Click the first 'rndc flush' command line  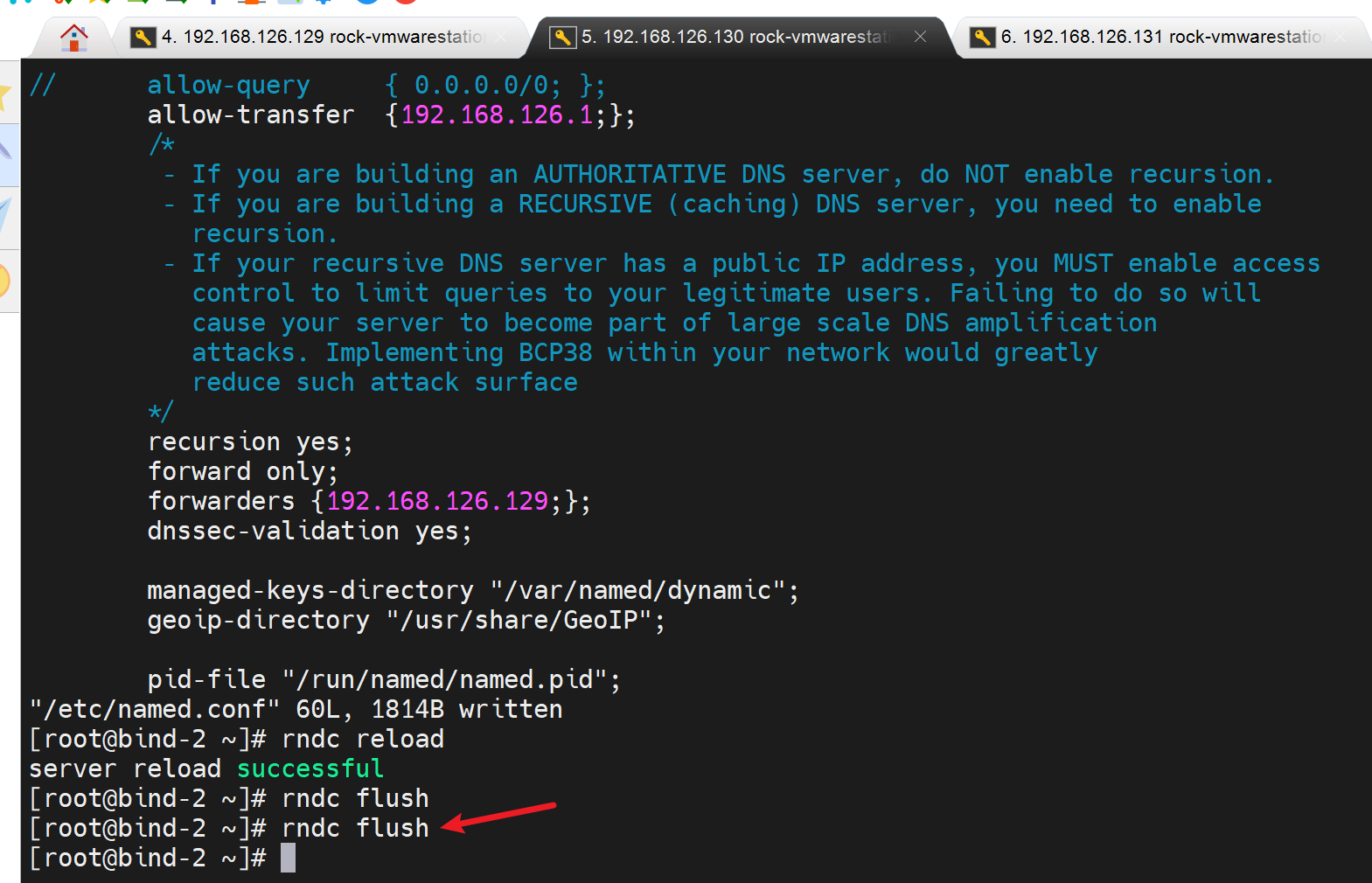coord(229,798)
